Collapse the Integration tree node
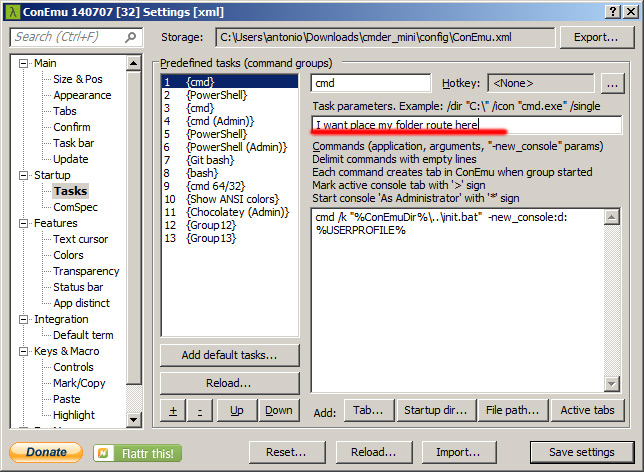This screenshot has height=472, width=644. point(23,320)
